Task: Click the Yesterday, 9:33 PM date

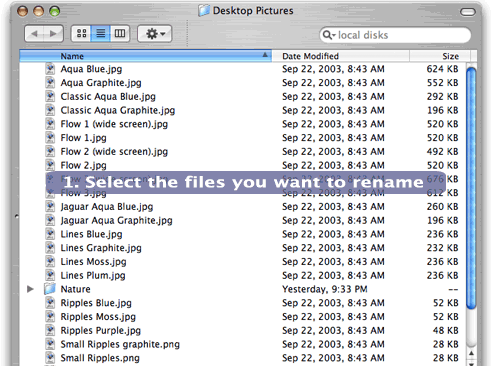Action: pos(325,289)
